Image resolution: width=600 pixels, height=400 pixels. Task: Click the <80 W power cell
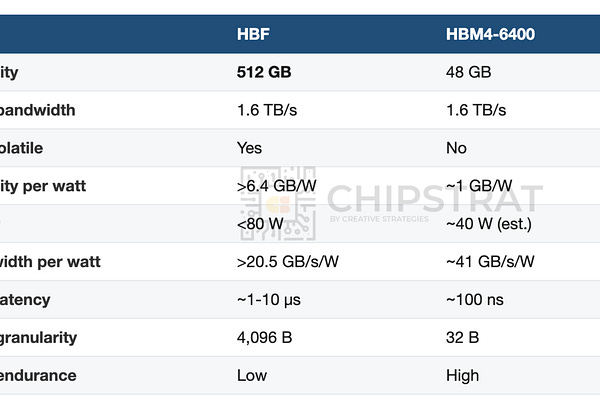[x=260, y=224]
